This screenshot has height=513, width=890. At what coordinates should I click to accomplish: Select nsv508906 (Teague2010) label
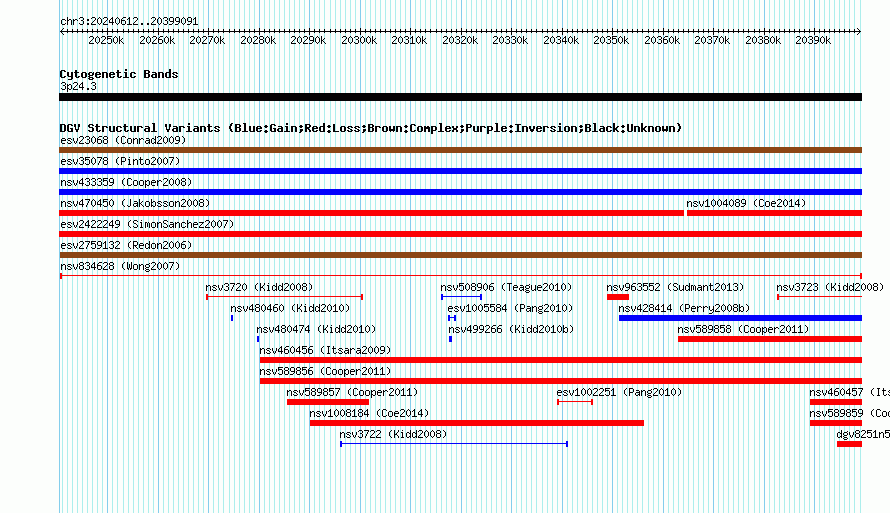pos(506,287)
